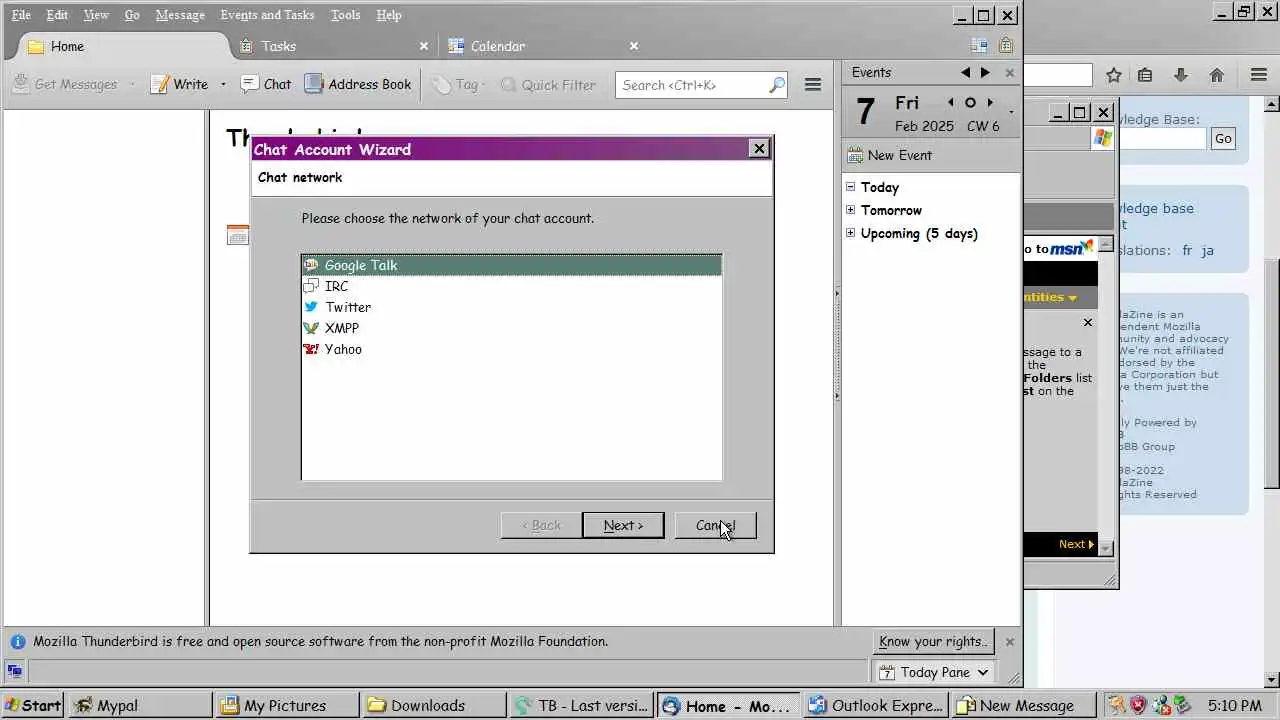Open the Tools menu

pos(345,15)
